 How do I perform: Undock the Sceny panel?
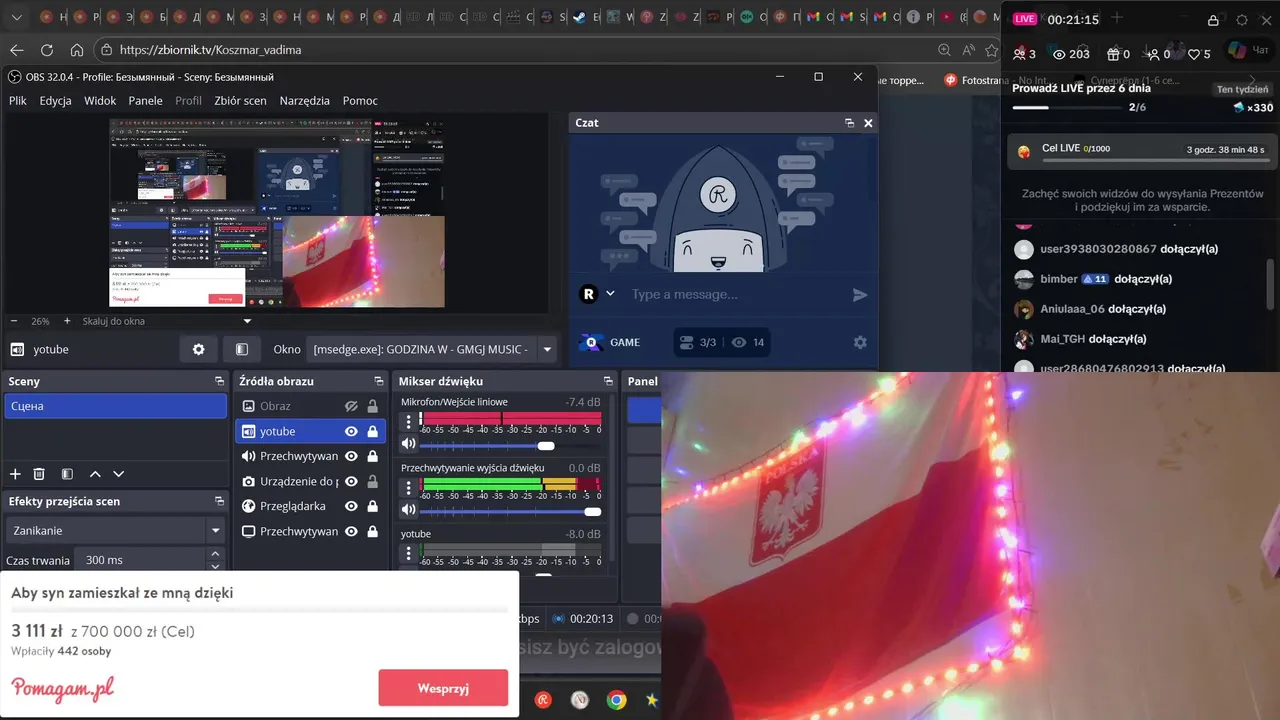(219, 381)
